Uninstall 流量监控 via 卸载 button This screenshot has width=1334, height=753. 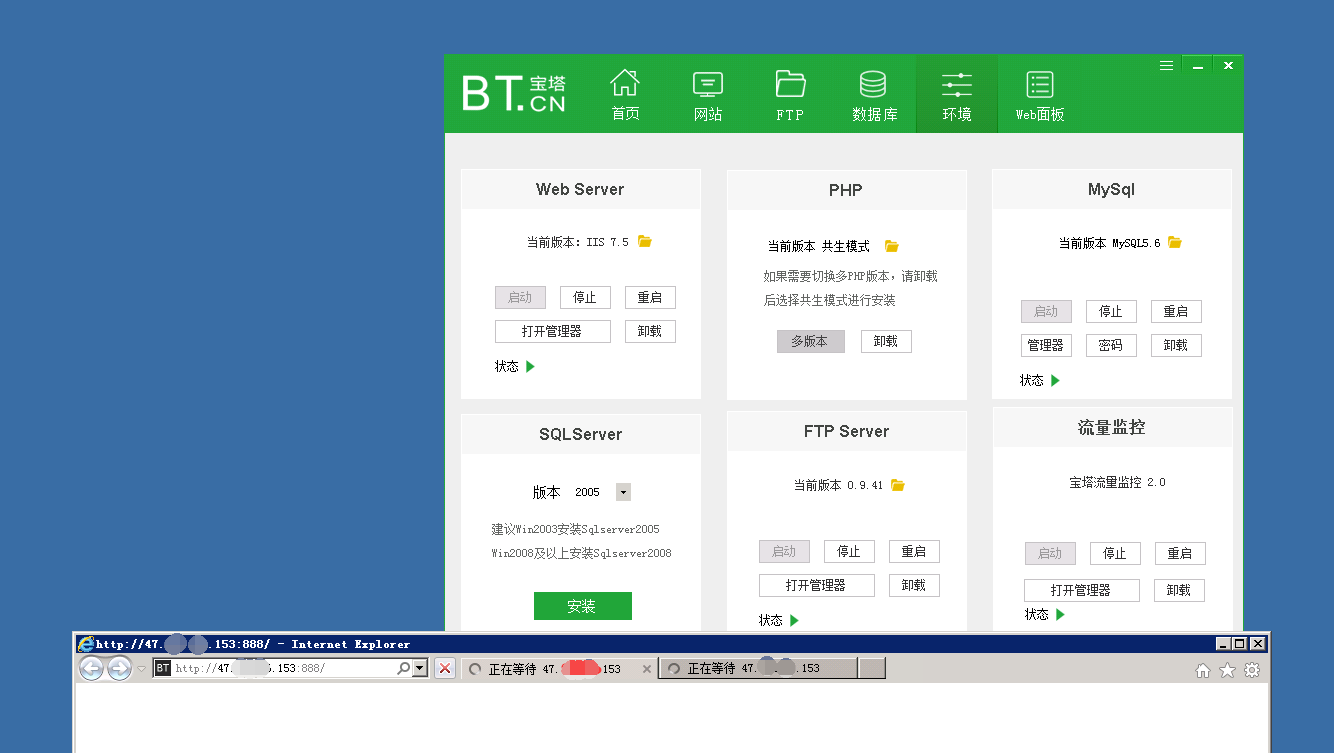(x=1179, y=590)
